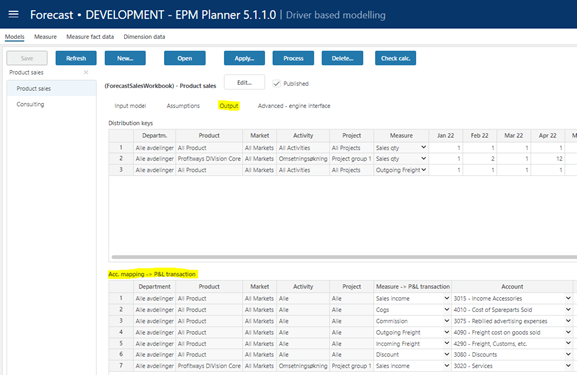
Task: Select the Output tab
Action: [x=229, y=106]
